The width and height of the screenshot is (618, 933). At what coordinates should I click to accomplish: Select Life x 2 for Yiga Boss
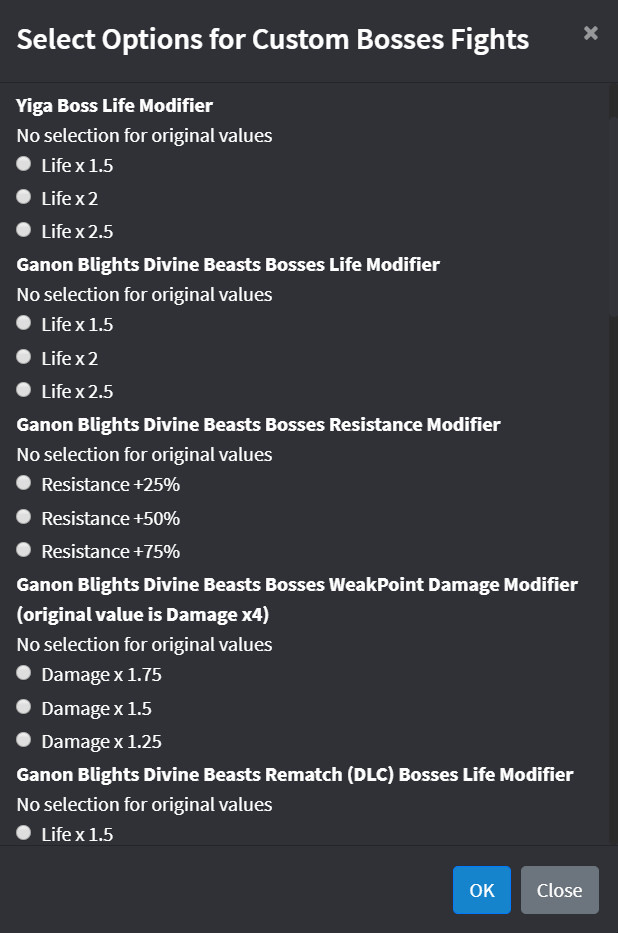pyautogui.click(x=23, y=196)
